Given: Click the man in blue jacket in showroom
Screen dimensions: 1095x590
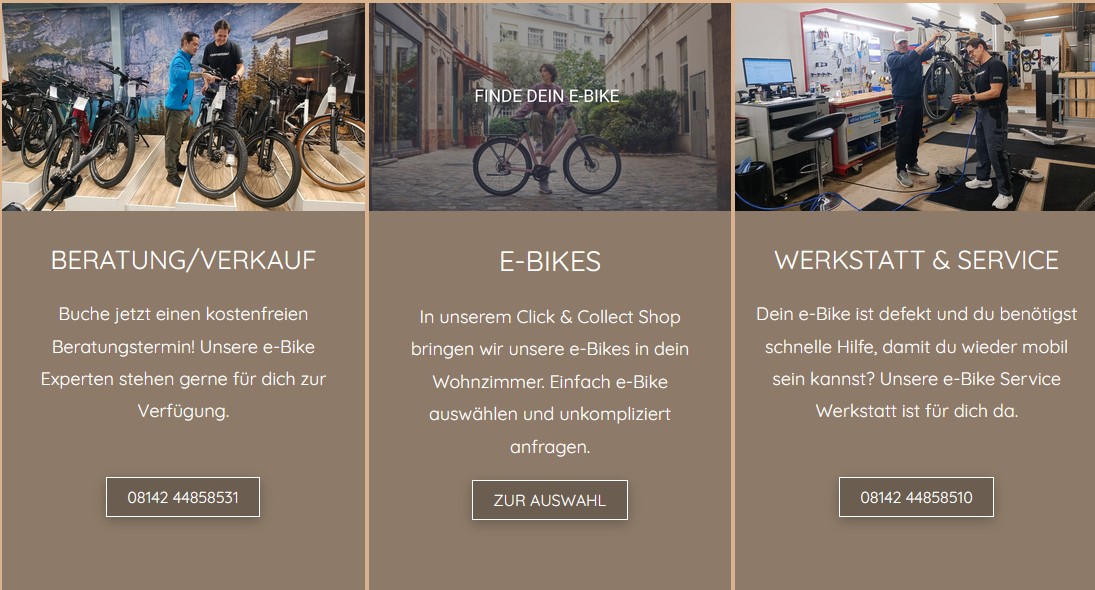Looking at the screenshot, I should [x=181, y=105].
